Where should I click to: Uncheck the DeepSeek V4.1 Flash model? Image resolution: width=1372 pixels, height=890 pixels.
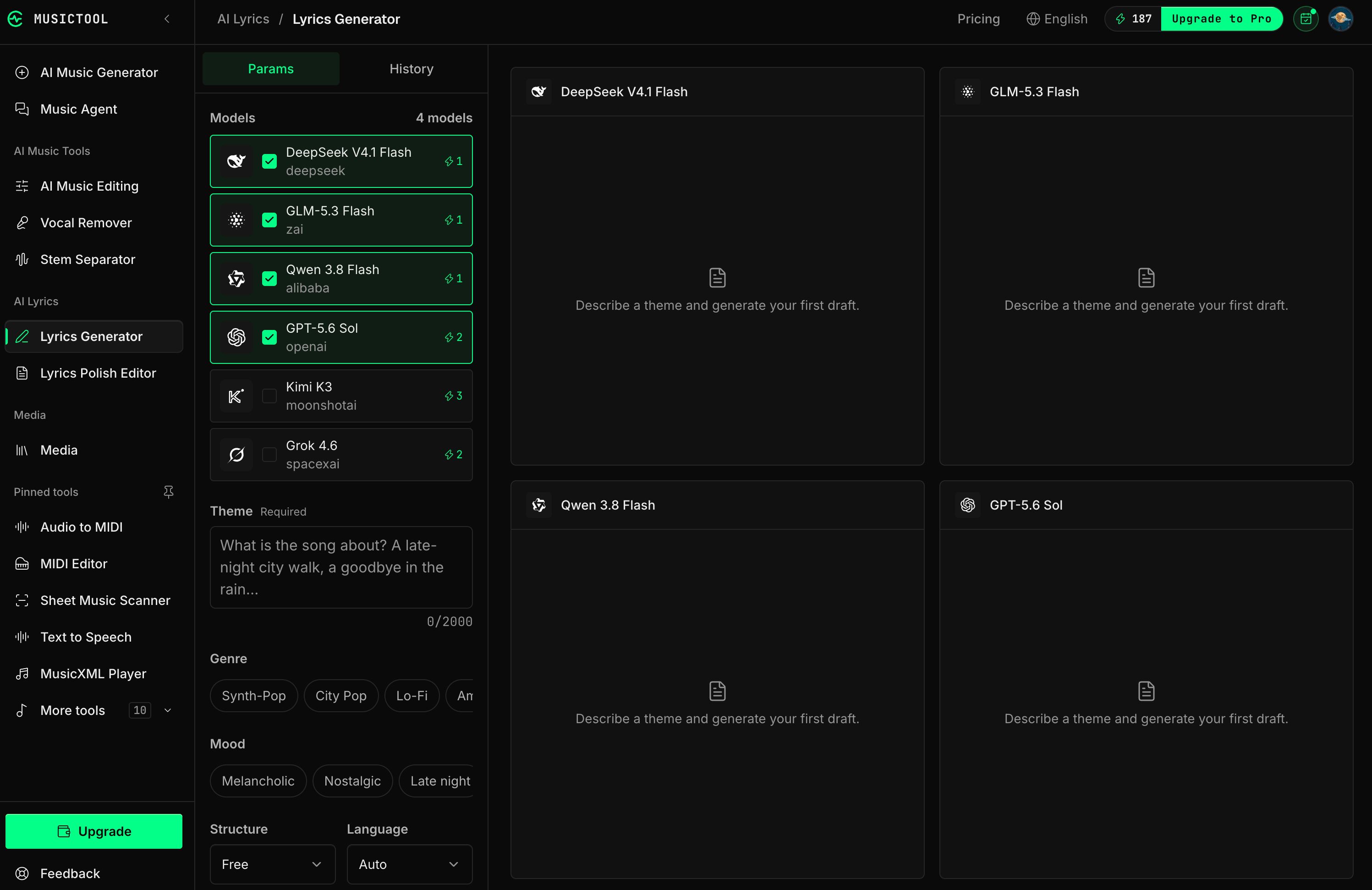tap(269, 161)
